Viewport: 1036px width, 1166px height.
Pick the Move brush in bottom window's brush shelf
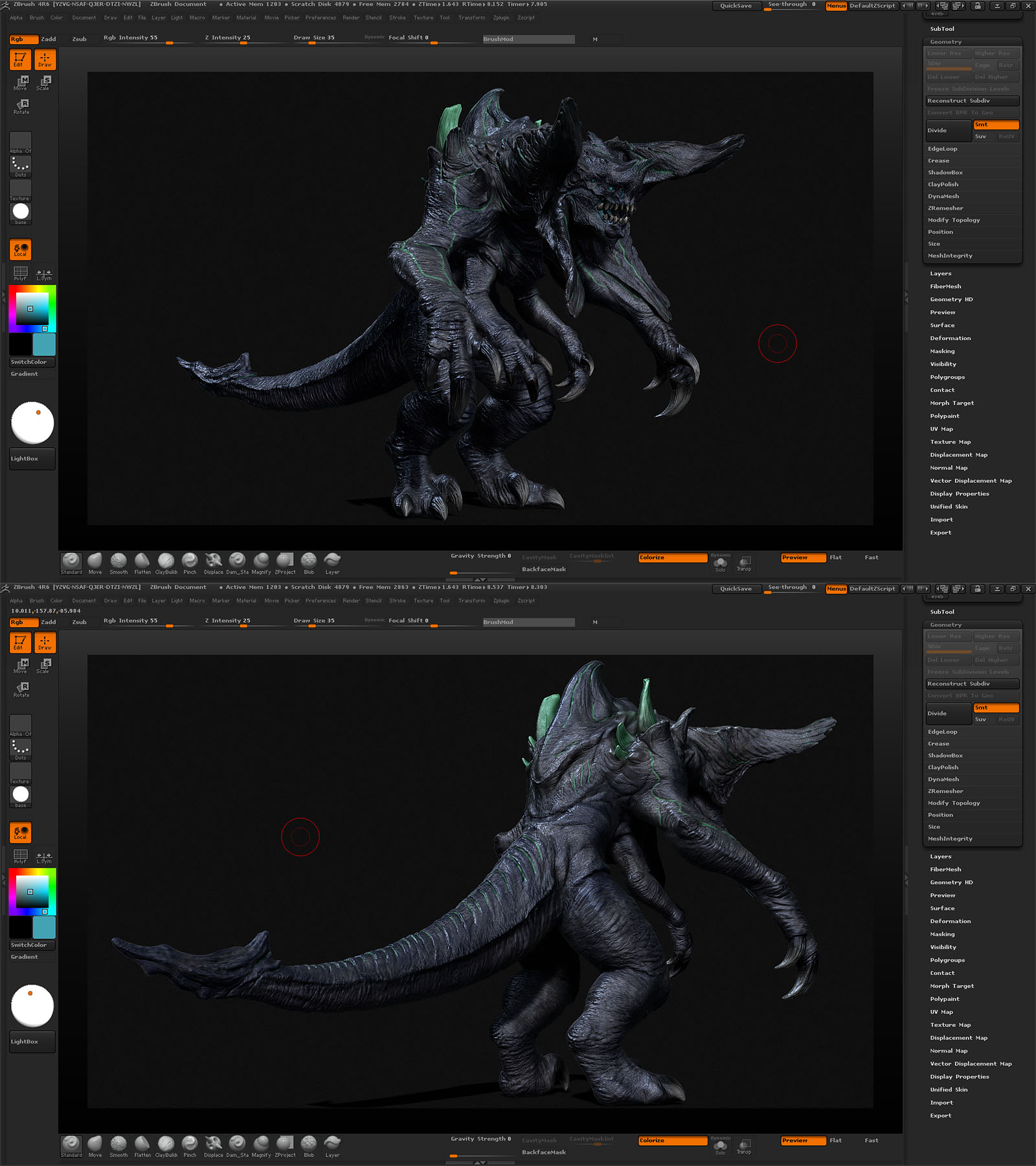[95, 1146]
